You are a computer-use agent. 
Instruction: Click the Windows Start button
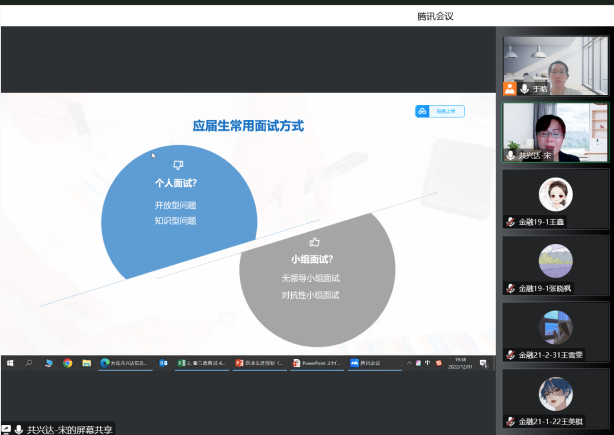(x=9, y=363)
